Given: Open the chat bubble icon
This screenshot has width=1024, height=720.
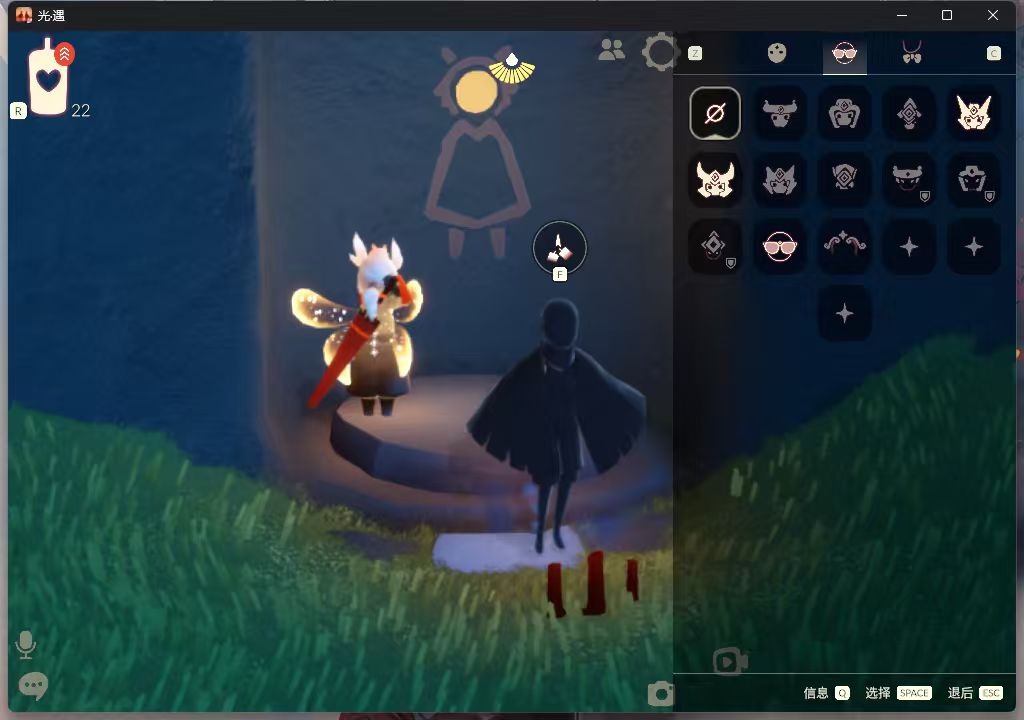Looking at the screenshot, I should (x=33, y=686).
